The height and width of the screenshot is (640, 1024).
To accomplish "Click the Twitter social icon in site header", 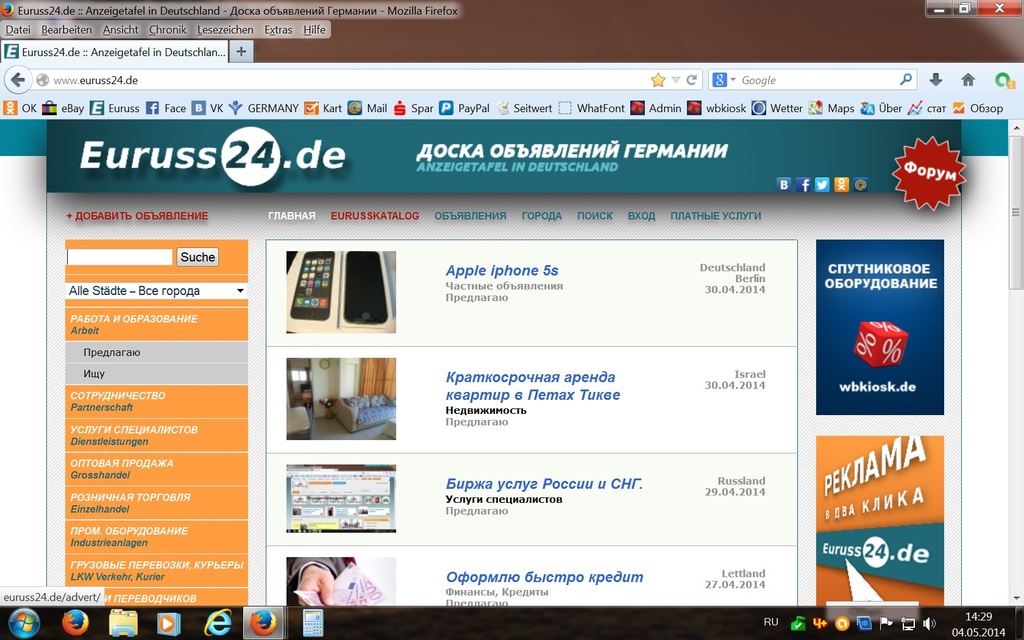I will [822, 185].
